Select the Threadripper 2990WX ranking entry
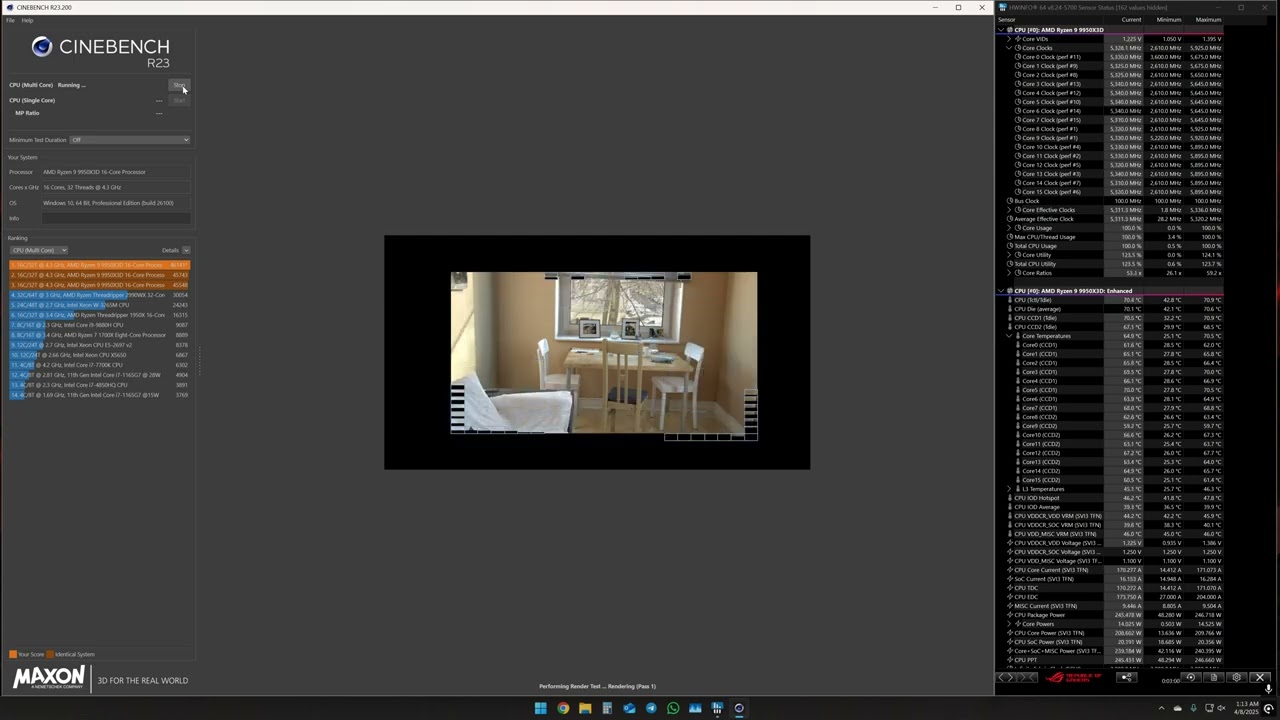This screenshot has height=720, width=1280. [99, 295]
